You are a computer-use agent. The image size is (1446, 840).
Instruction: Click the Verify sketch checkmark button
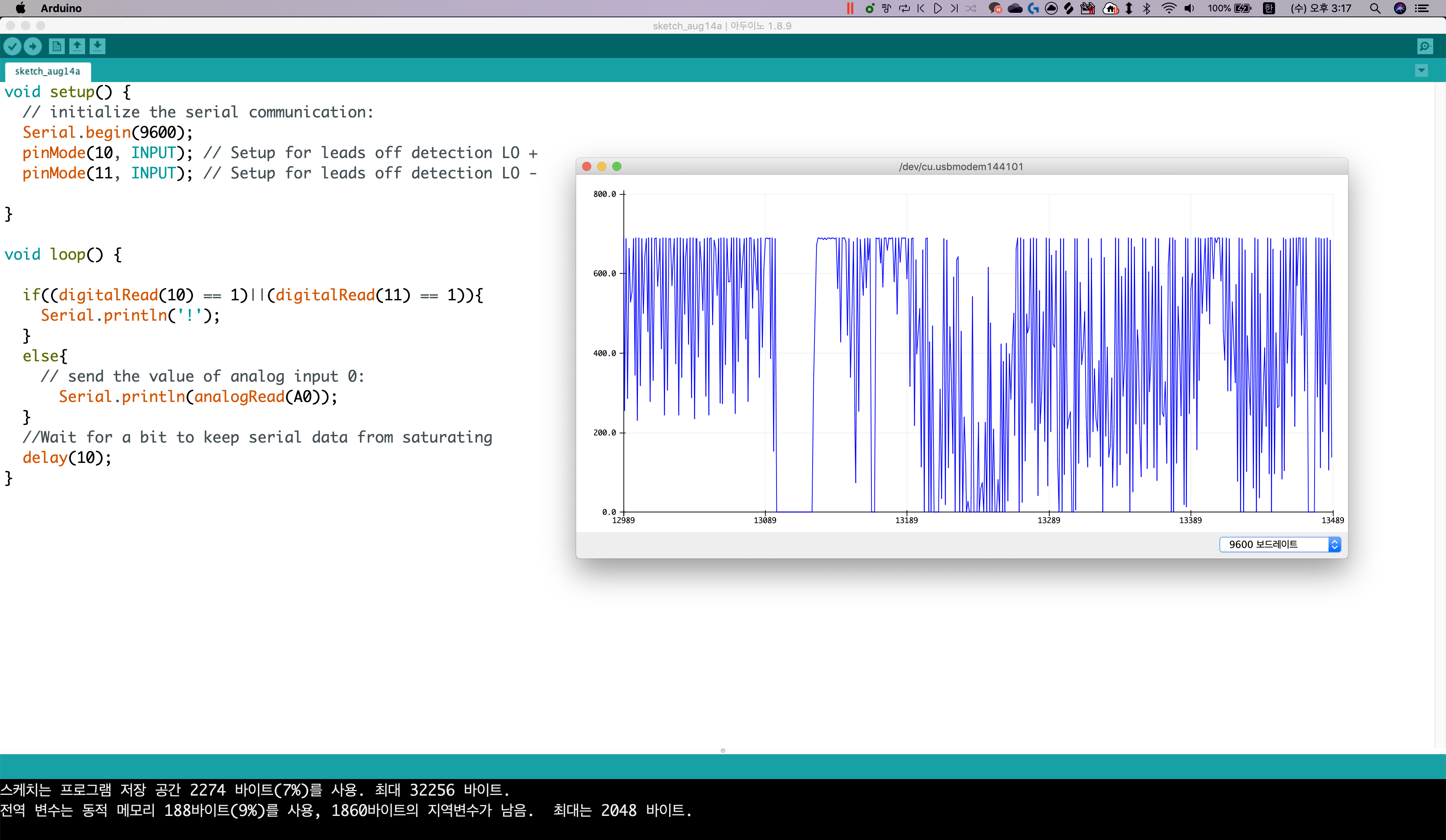(x=13, y=46)
